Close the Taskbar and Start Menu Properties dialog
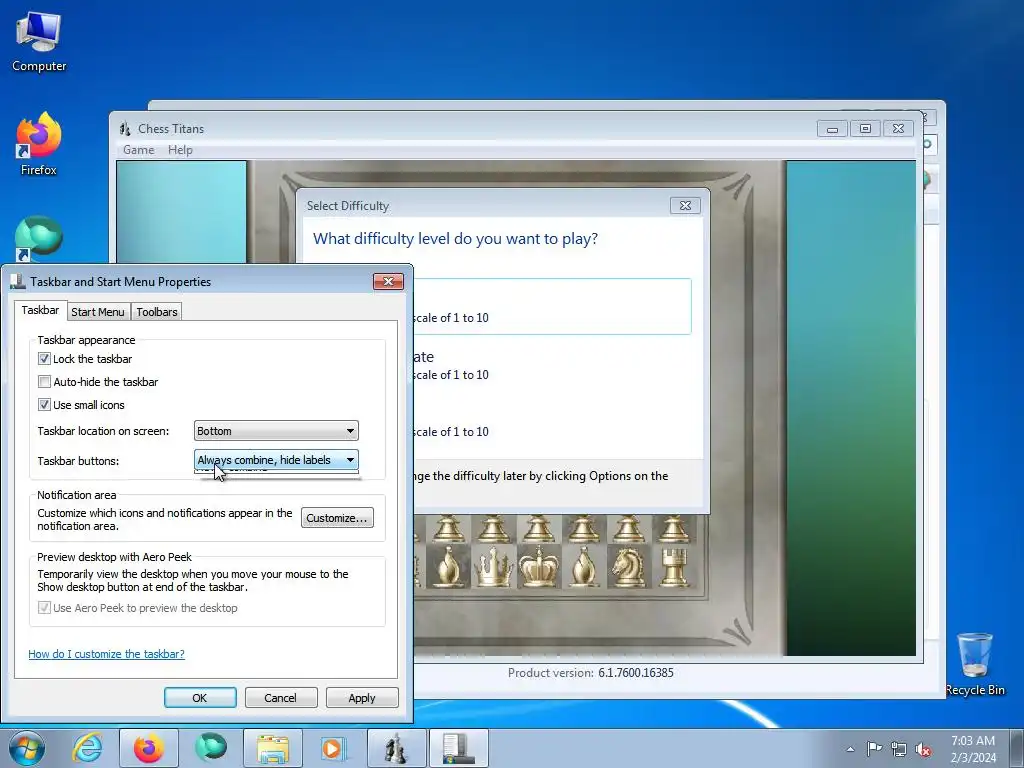 point(388,281)
